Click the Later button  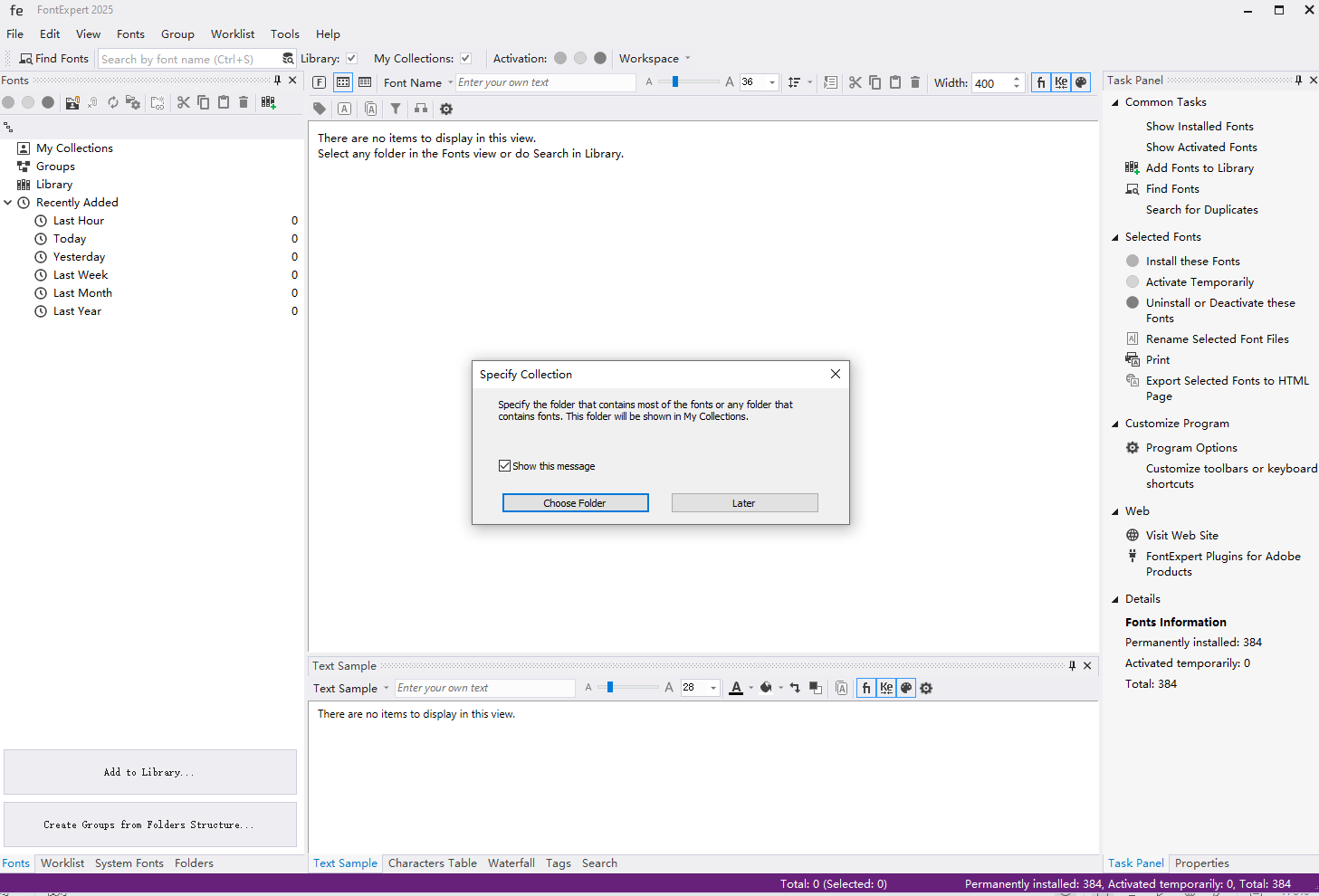pyautogui.click(x=744, y=503)
